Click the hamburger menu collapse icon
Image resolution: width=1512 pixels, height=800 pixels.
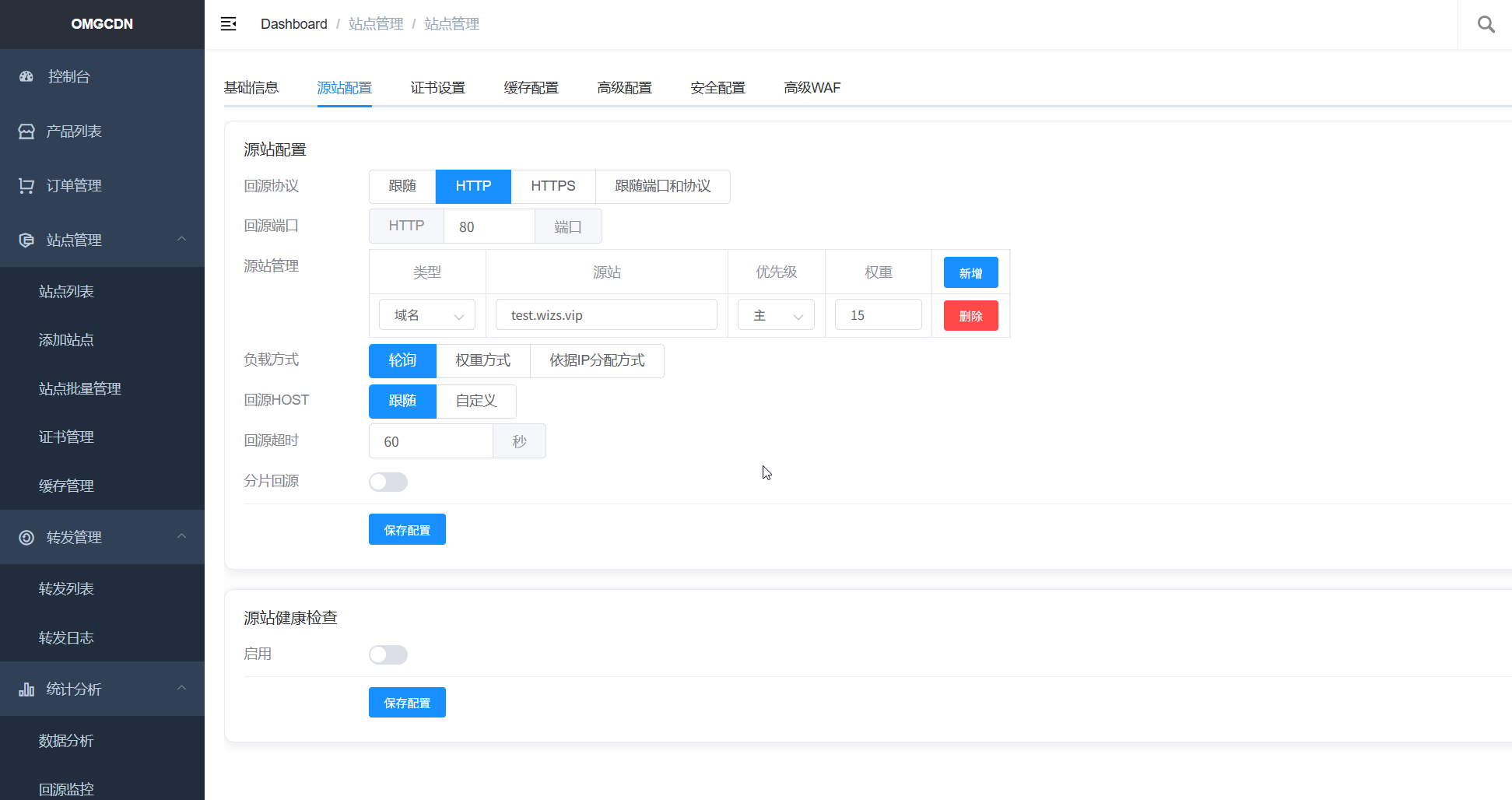tap(228, 24)
